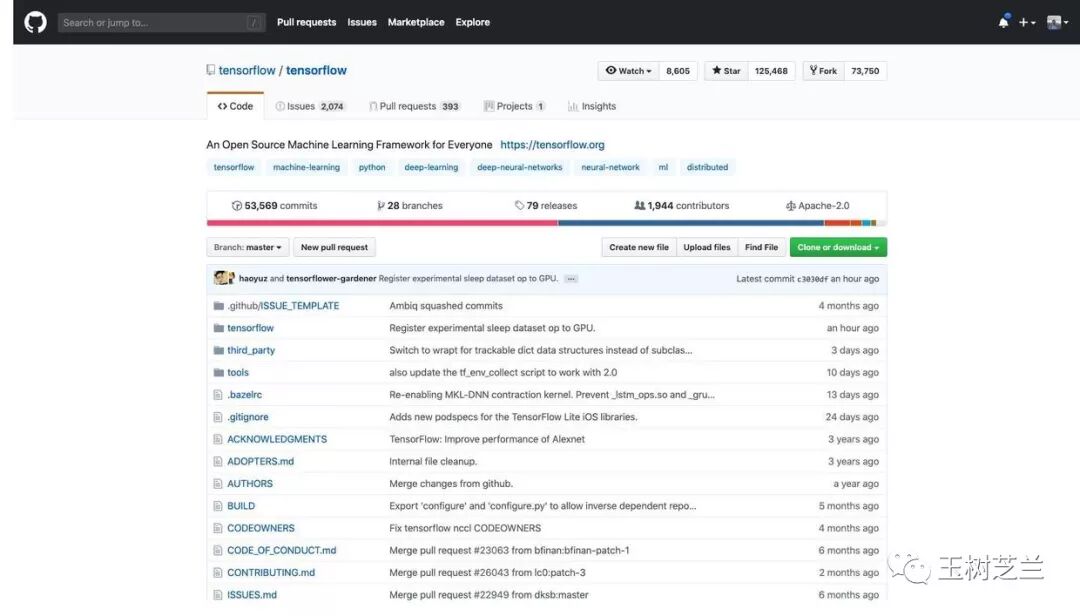Open the user avatar menu

pos(1057,23)
